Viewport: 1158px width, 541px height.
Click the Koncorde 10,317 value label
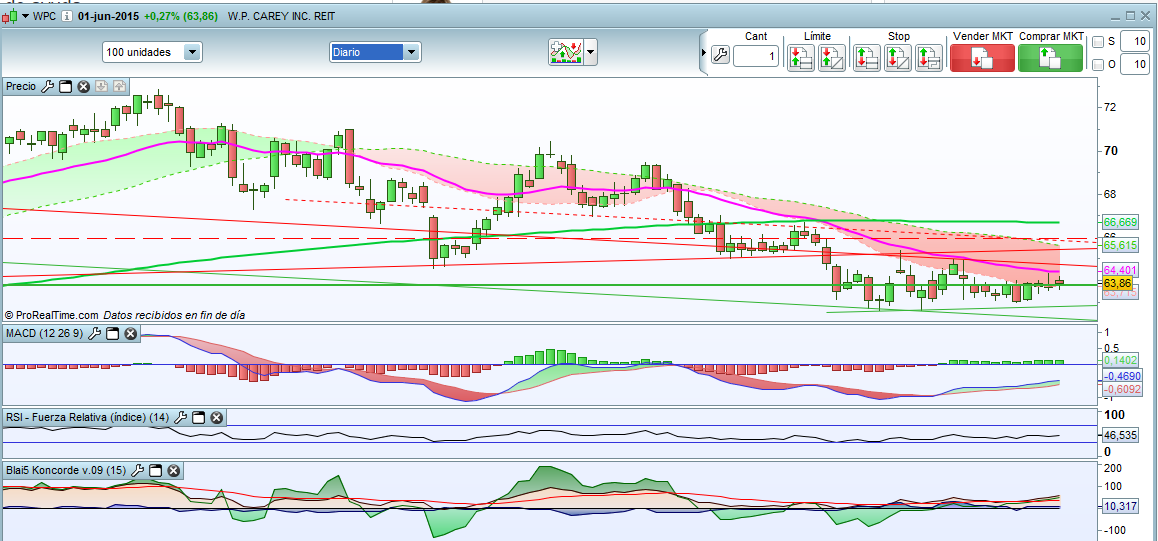coord(1122,507)
